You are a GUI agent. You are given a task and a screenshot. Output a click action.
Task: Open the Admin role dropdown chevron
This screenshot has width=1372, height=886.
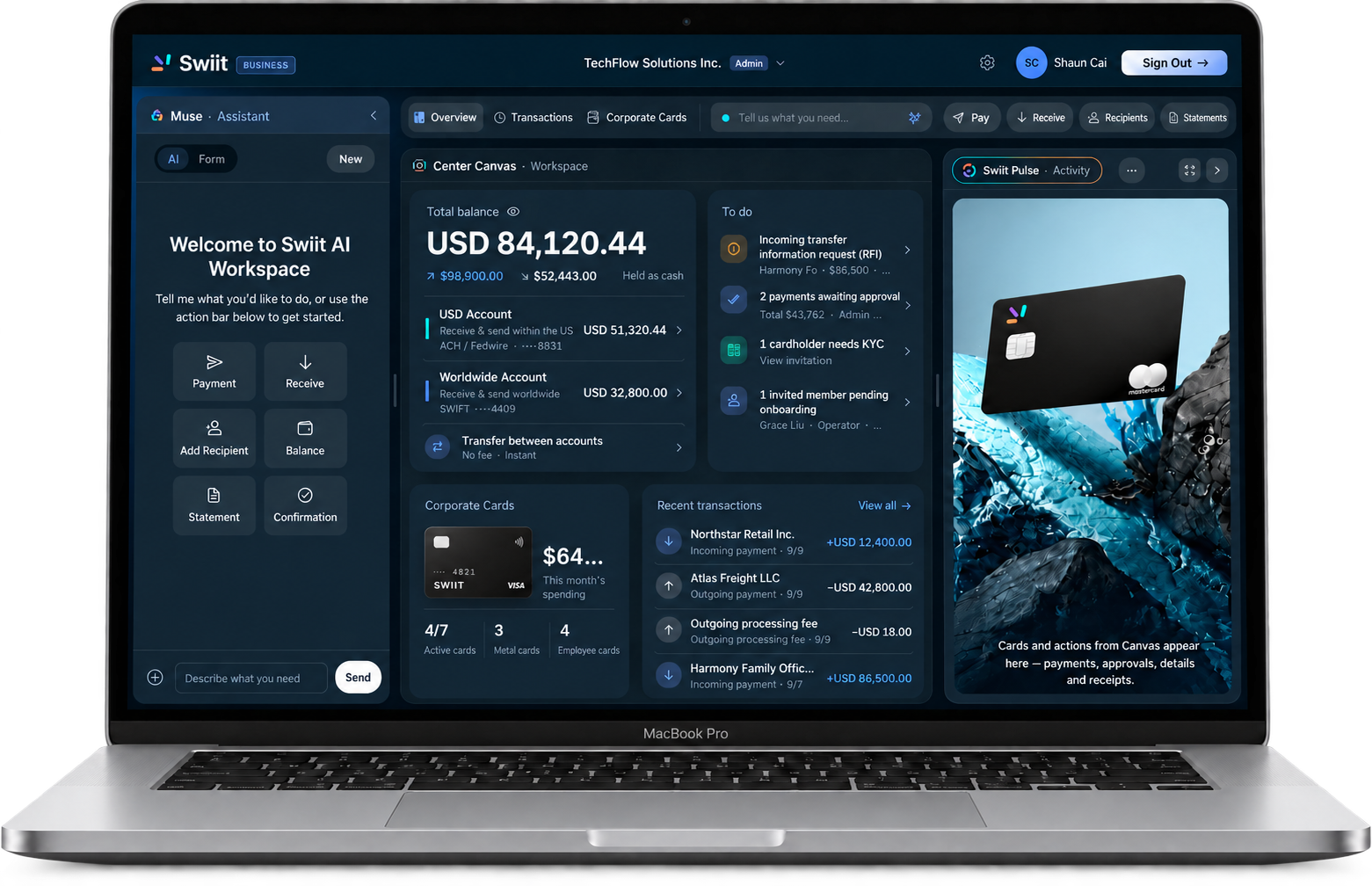[x=780, y=63]
